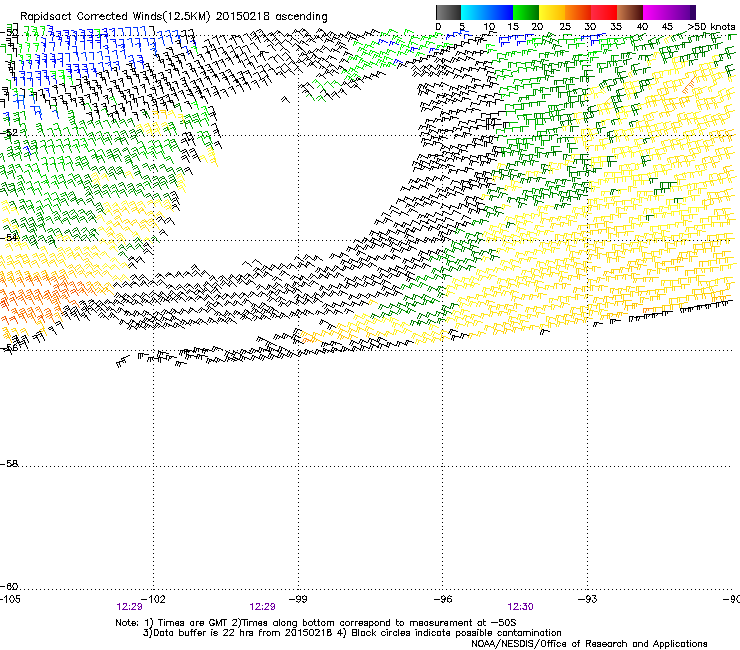Click the plot title 'Rapidsact Corrected Winds(12.5KM)'
Screen dimensions: 740x650
[115, 16]
